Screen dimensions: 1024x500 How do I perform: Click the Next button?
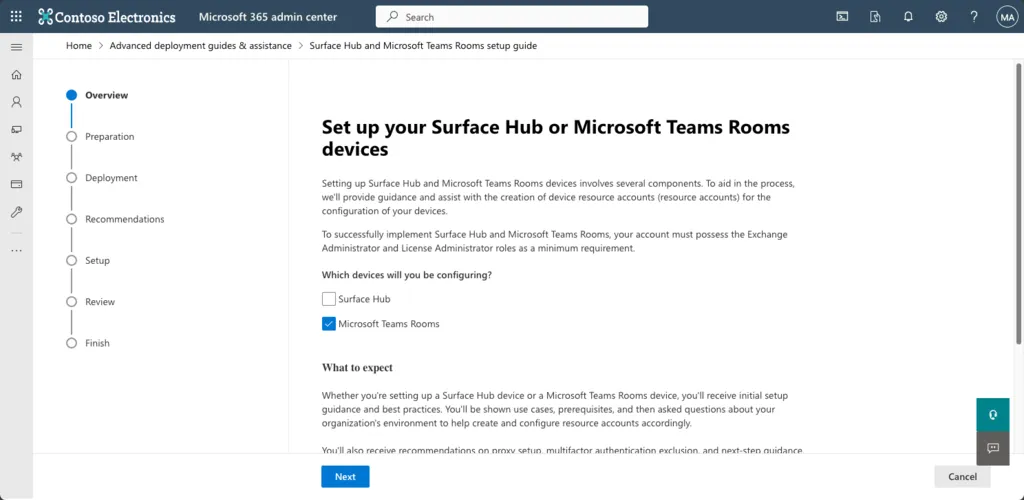[x=345, y=477]
